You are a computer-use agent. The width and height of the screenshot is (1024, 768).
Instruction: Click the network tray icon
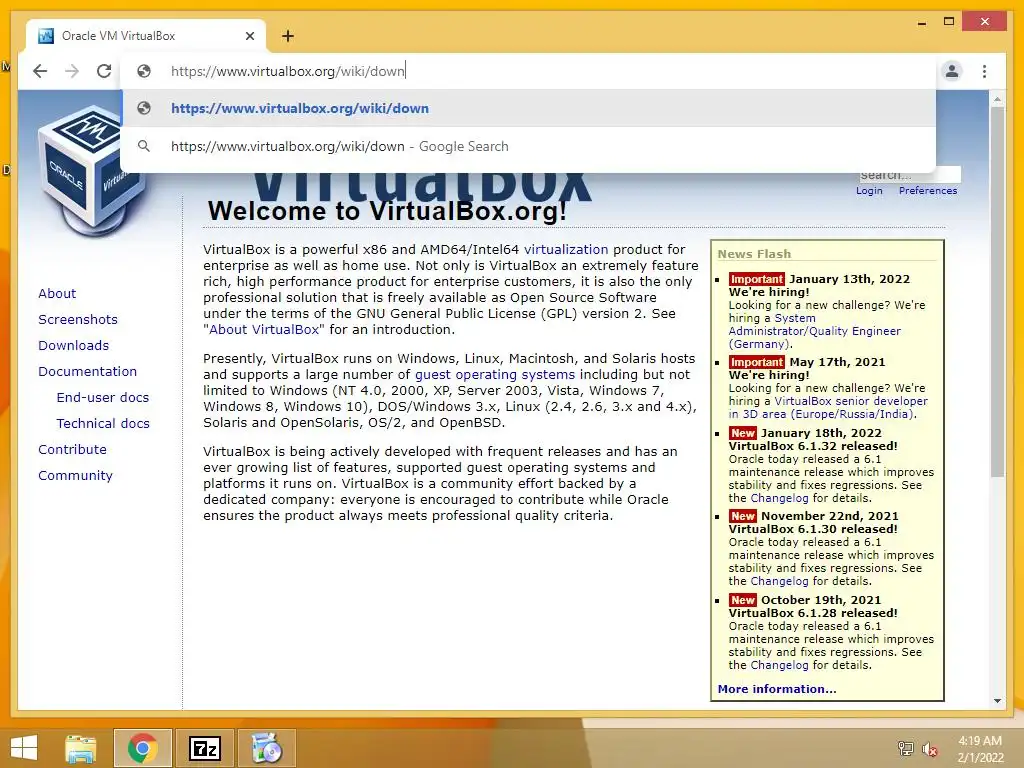[x=905, y=748]
